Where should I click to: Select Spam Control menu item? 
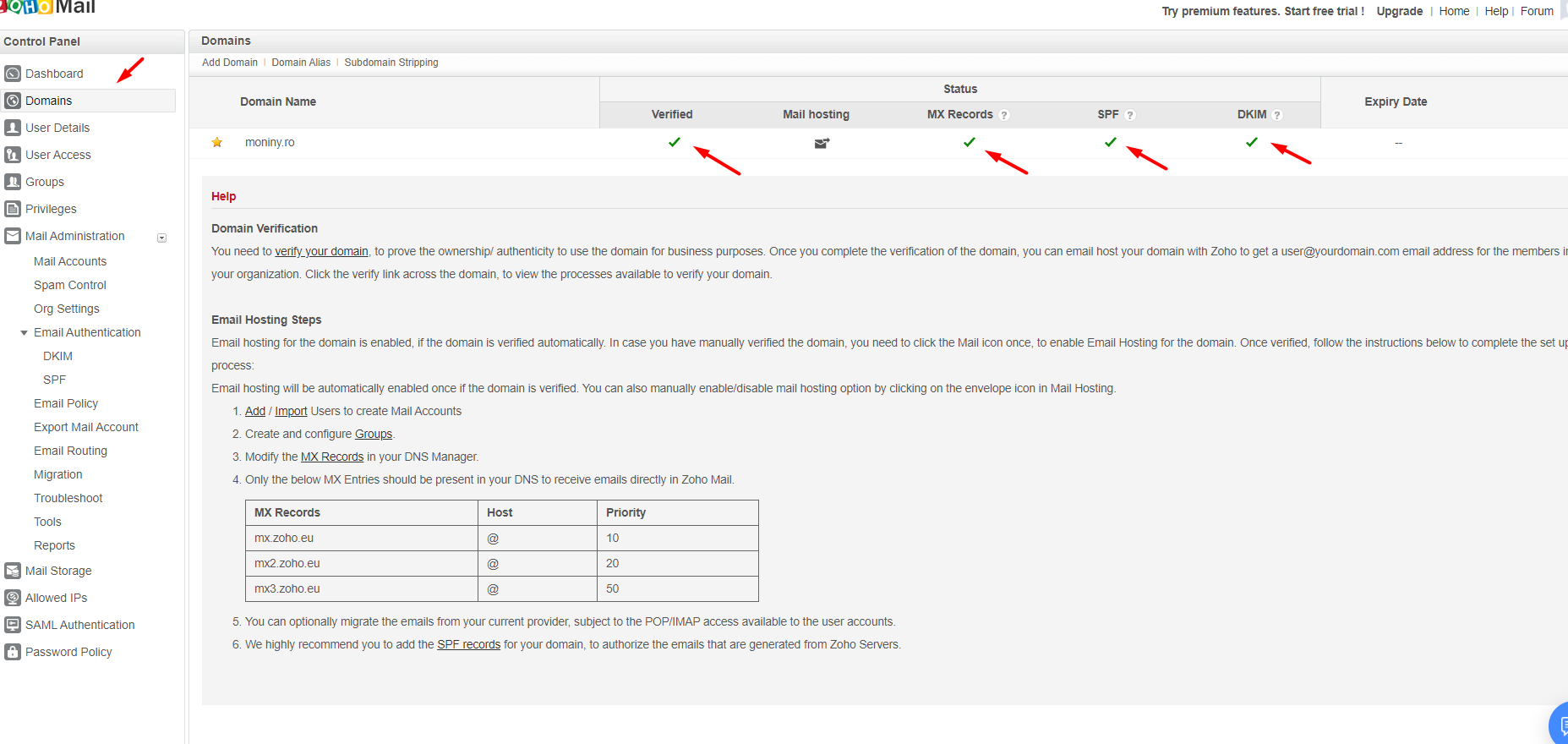(70, 285)
